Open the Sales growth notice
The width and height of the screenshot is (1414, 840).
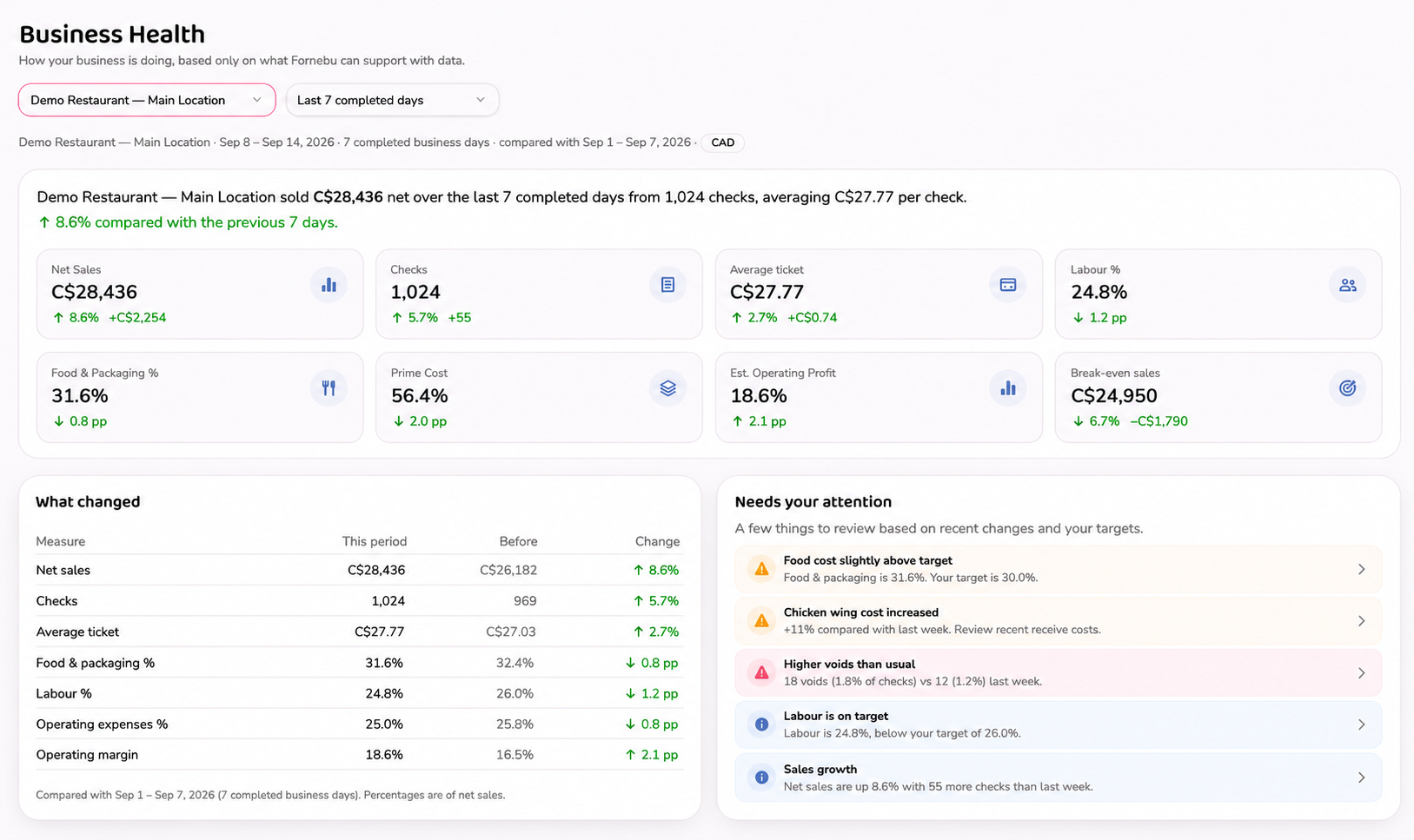(1058, 777)
